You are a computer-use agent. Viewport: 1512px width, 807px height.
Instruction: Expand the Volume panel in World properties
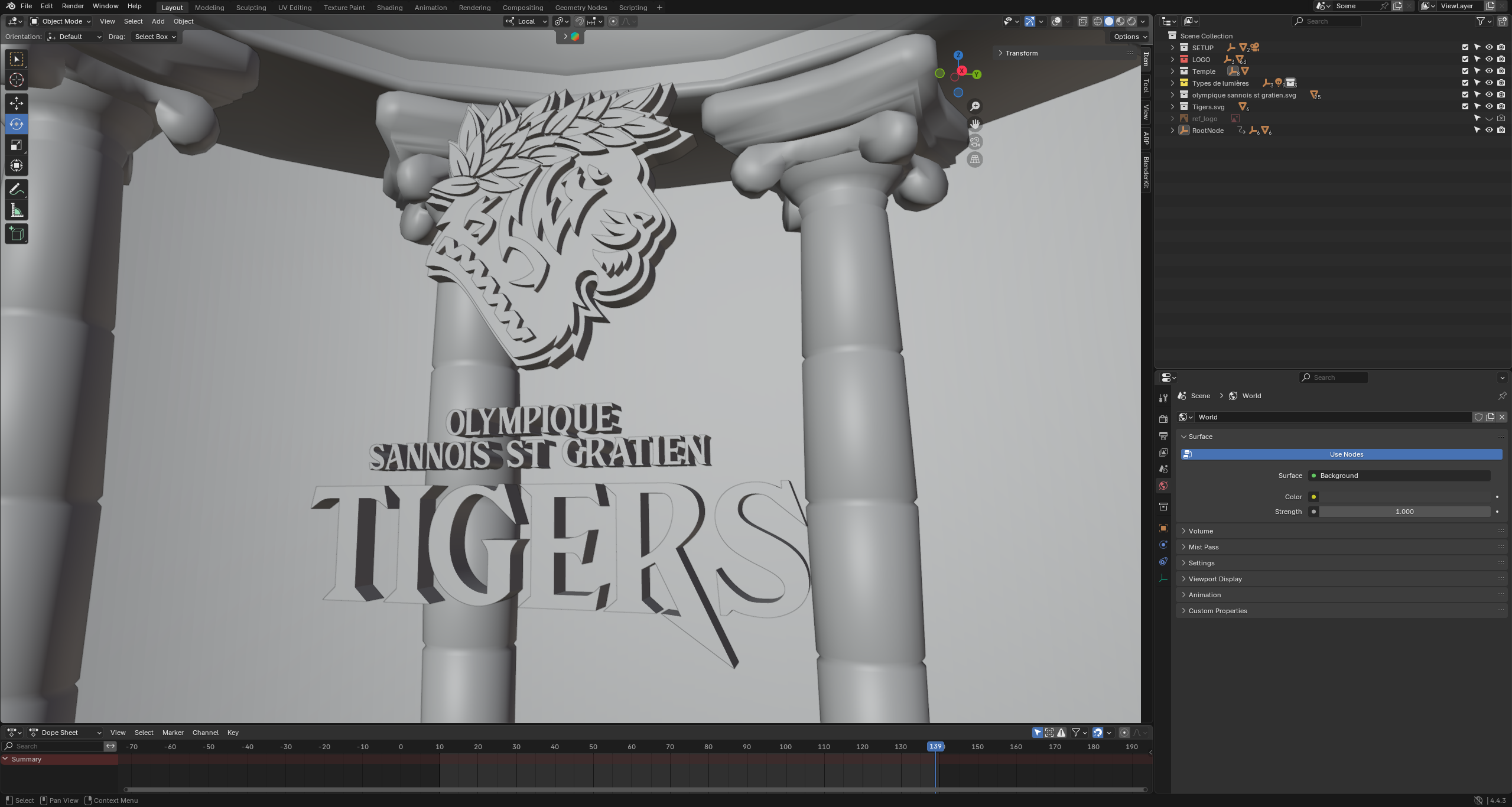pos(1199,531)
